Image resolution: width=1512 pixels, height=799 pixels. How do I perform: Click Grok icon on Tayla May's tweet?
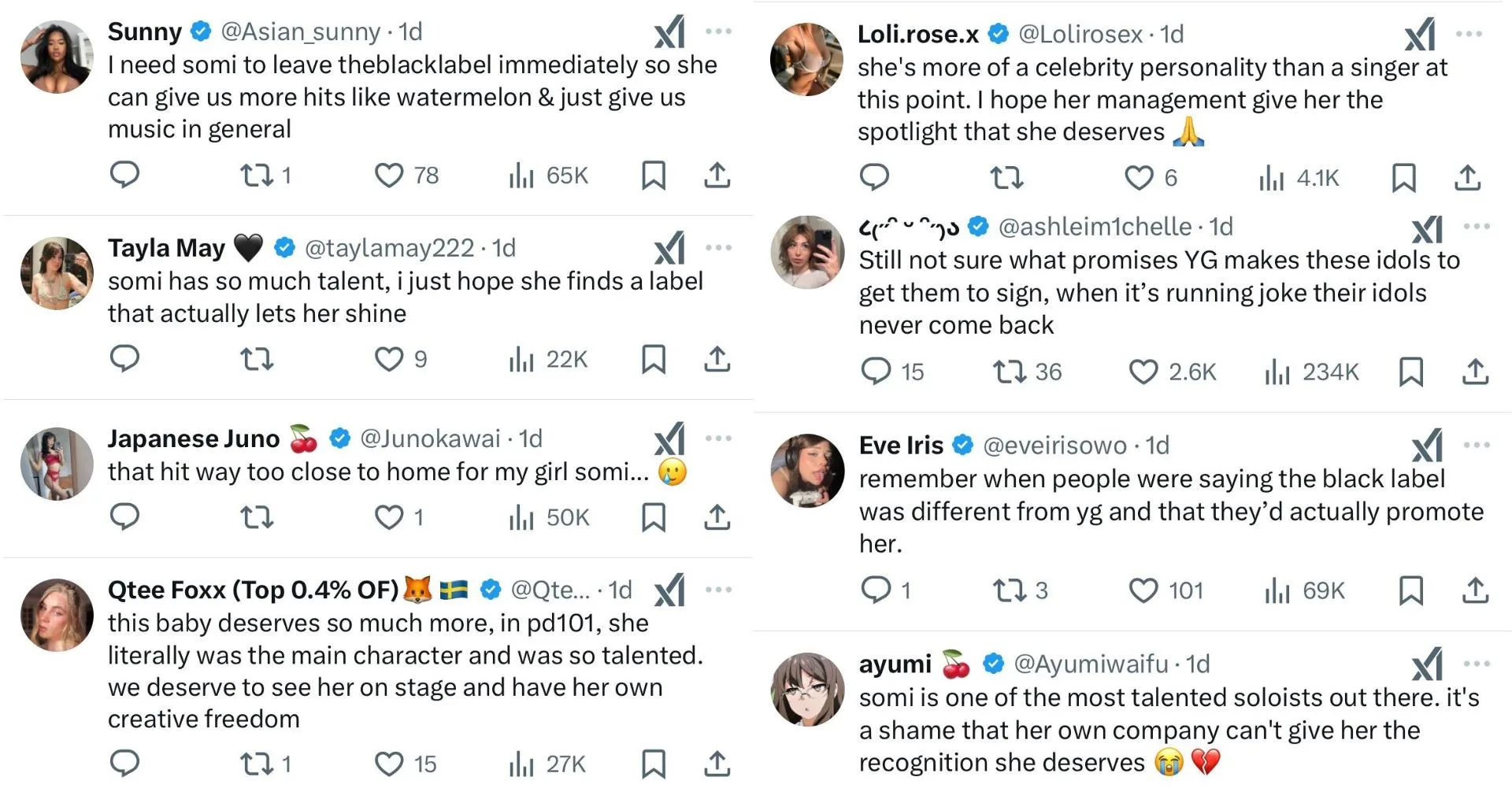669,248
